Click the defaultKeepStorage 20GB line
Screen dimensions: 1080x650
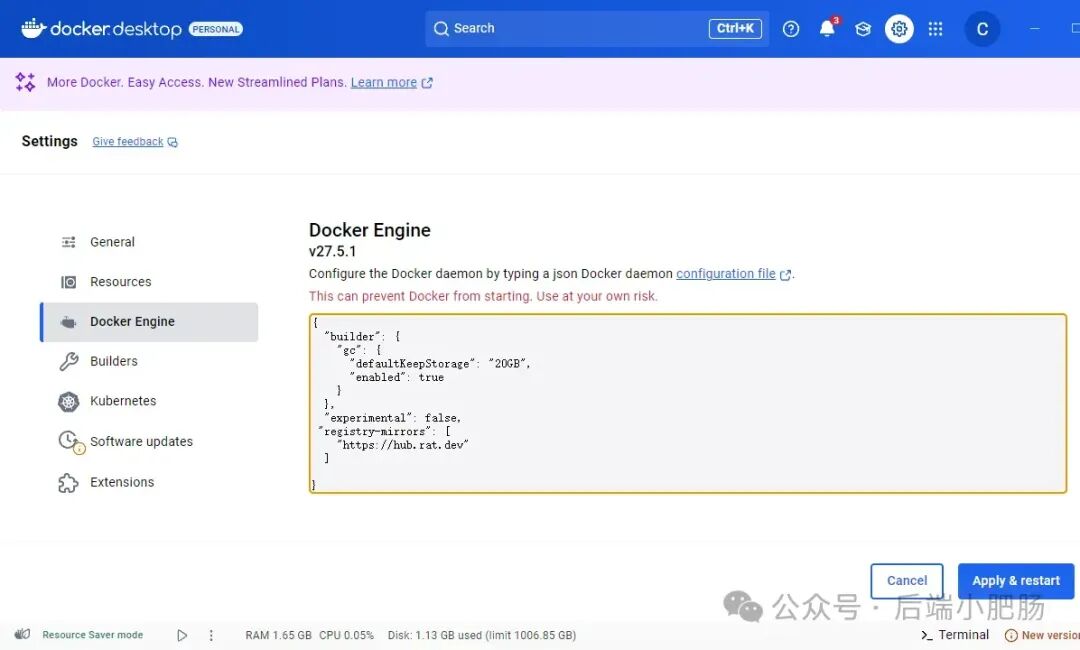[439, 364]
